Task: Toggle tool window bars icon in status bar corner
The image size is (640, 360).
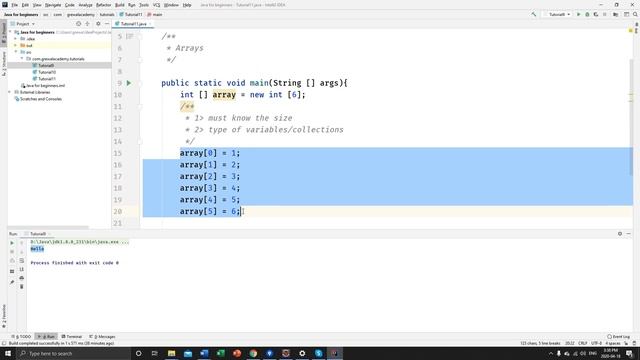Action: 4,343
